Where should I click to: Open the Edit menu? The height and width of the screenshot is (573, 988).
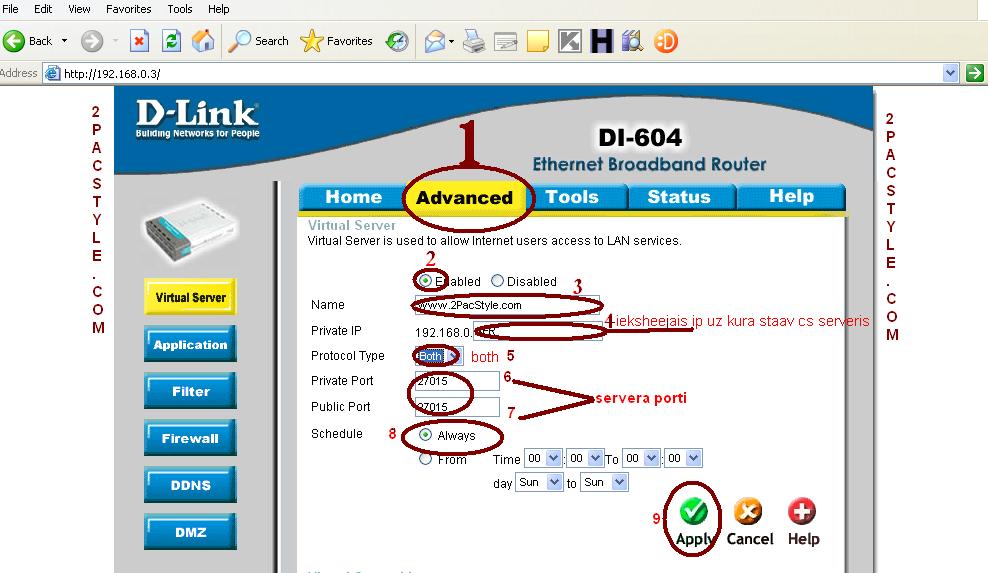pyautogui.click(x=43, y=9)
